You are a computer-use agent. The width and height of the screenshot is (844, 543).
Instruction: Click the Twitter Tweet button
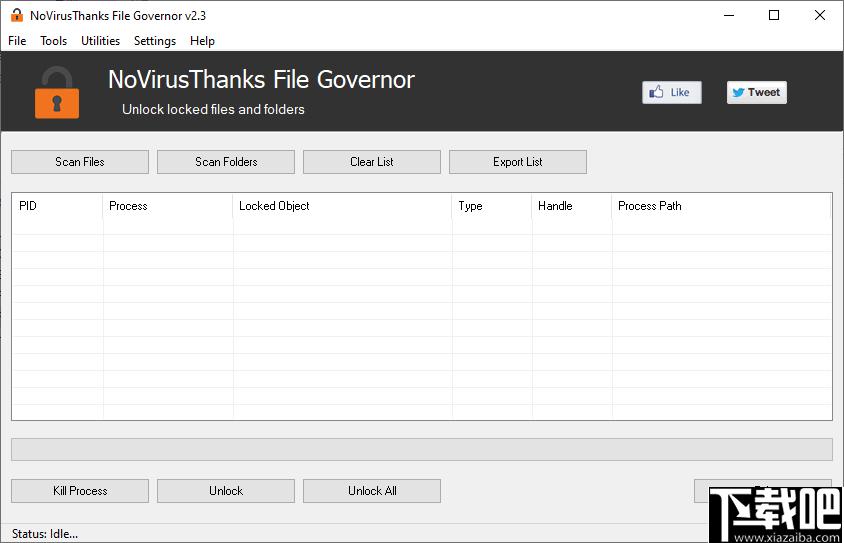757,93
